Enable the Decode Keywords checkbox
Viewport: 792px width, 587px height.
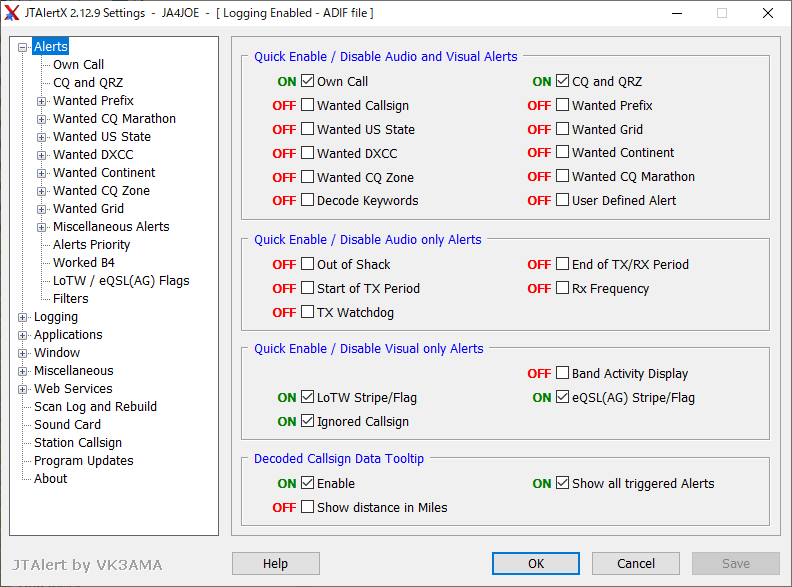308,200
